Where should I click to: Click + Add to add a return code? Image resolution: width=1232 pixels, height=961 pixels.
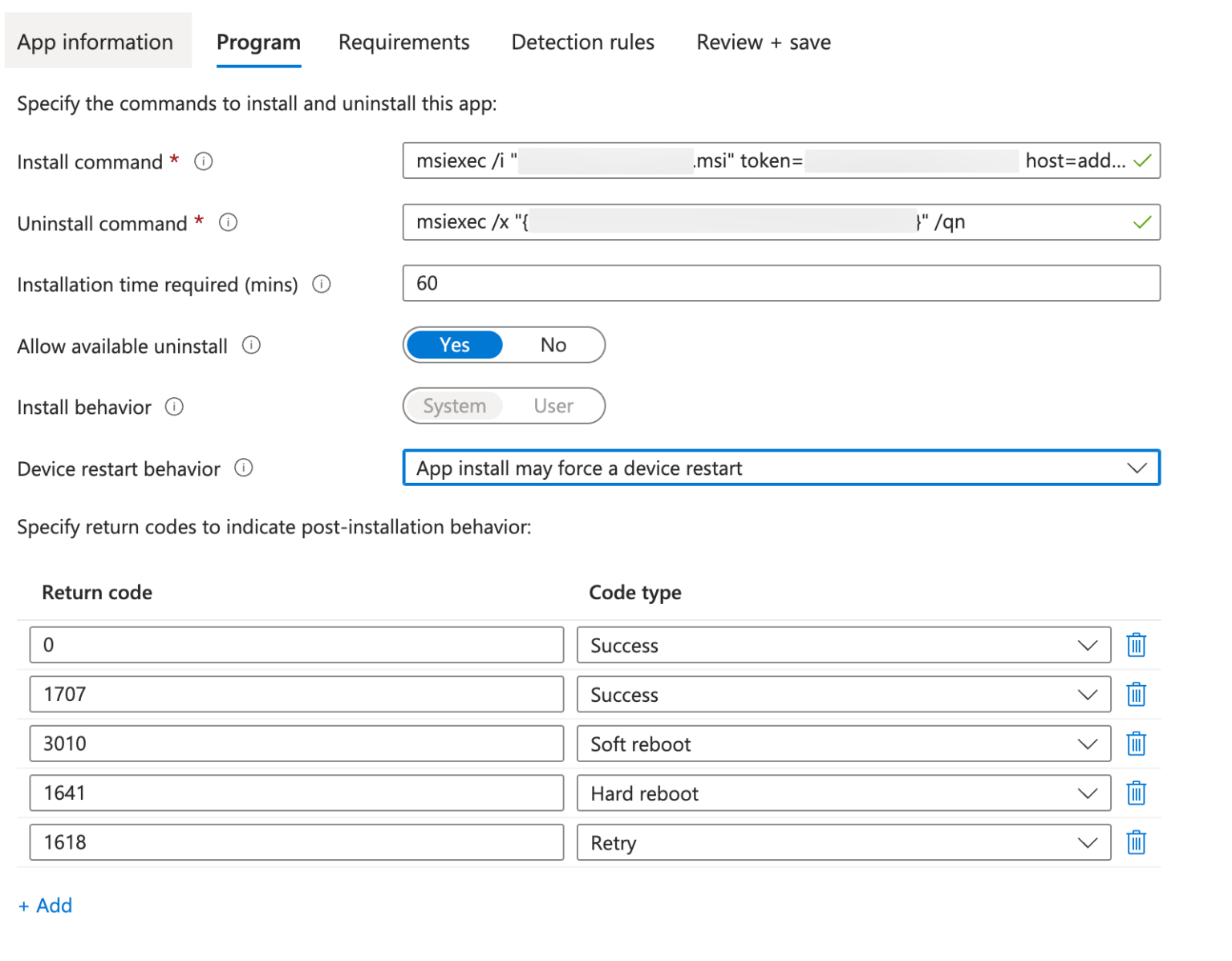pos(45,905)
